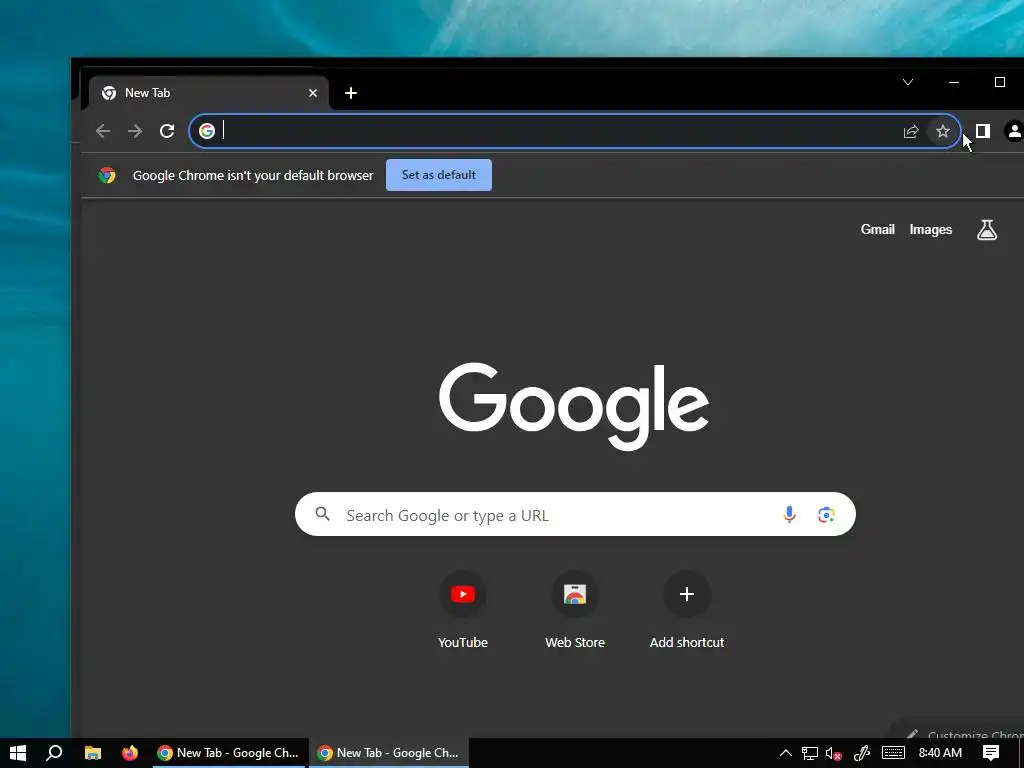Open File Explorer from the taskbar
This screenshot has width=1024, height=768.
click(x=93, y=753)
